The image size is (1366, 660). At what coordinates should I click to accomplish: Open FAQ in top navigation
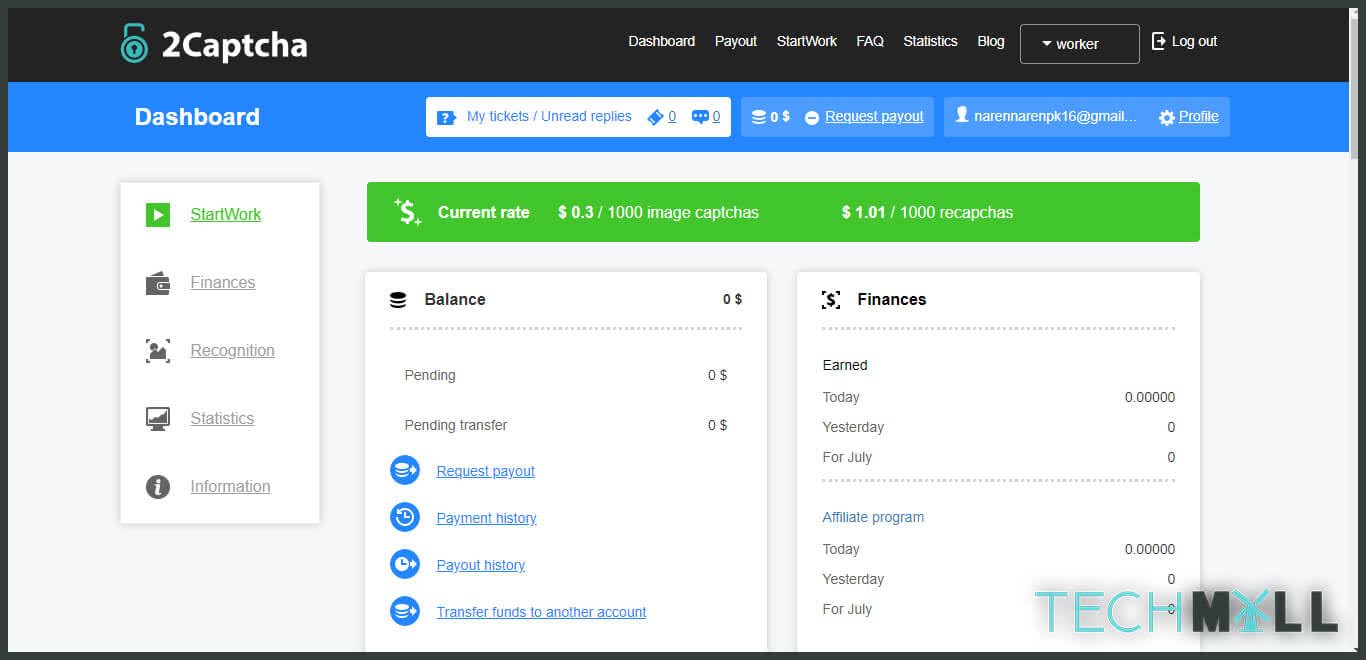point(870,41)
